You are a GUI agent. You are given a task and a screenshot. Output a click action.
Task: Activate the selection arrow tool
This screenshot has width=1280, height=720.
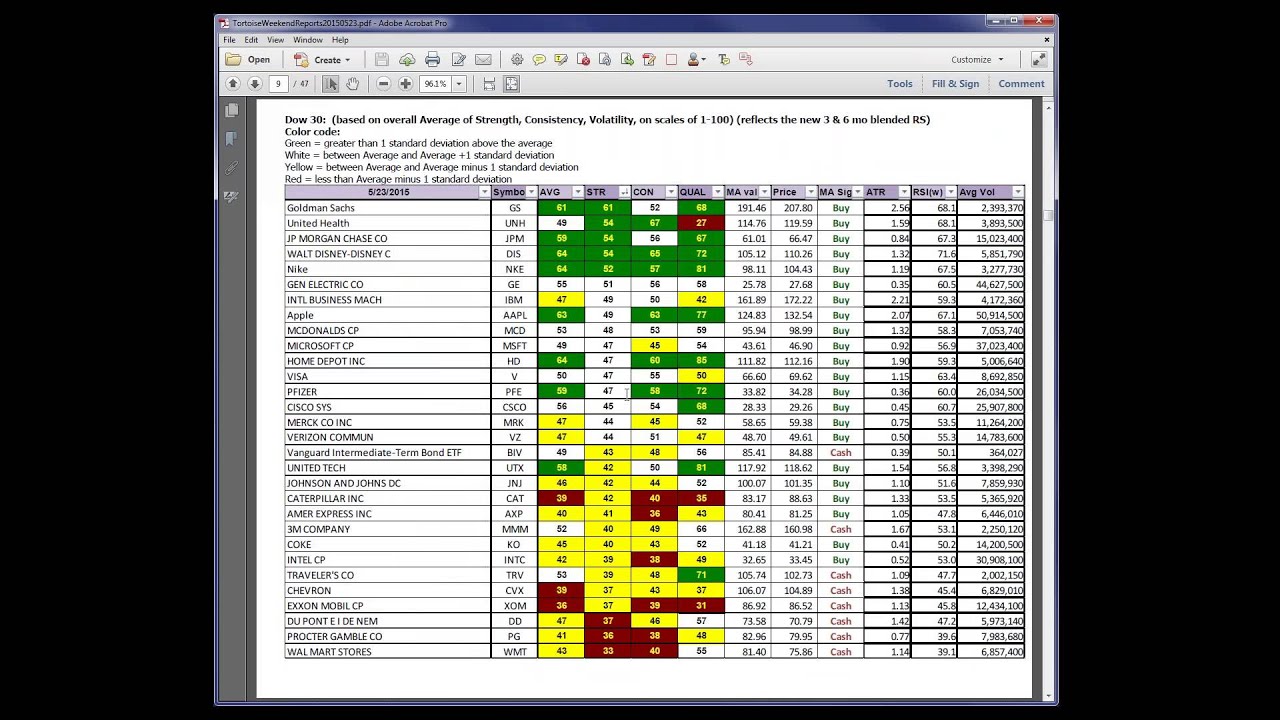[x=331, y=84]
